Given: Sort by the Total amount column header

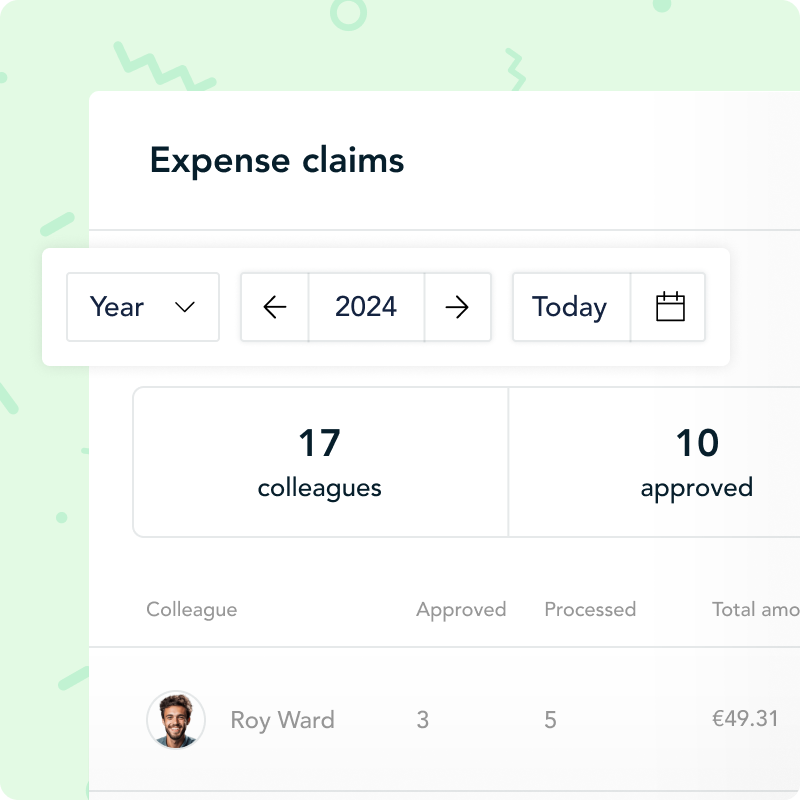Looking at the screenshot, I should (755, 609).
